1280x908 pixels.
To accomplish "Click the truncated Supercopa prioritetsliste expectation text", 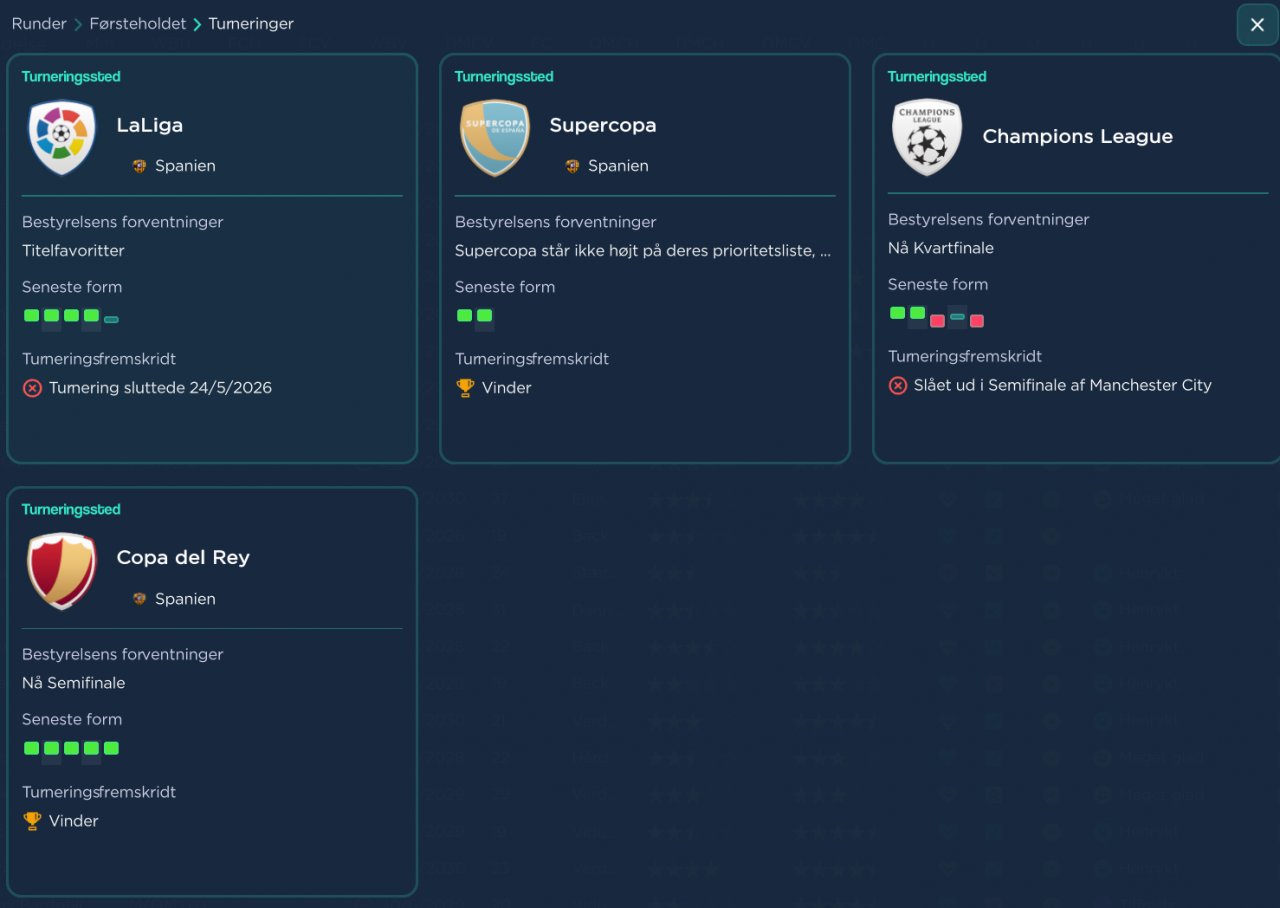I will click(643, 251).
